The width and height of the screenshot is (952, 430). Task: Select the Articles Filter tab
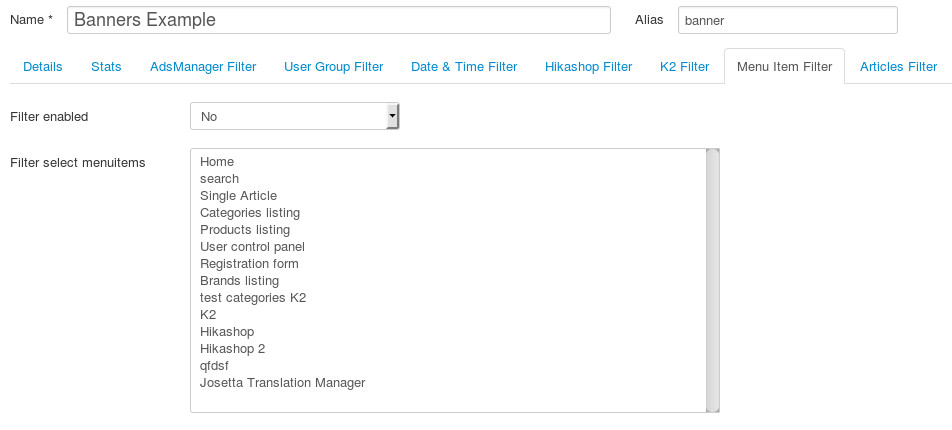(x=898, y=67)
